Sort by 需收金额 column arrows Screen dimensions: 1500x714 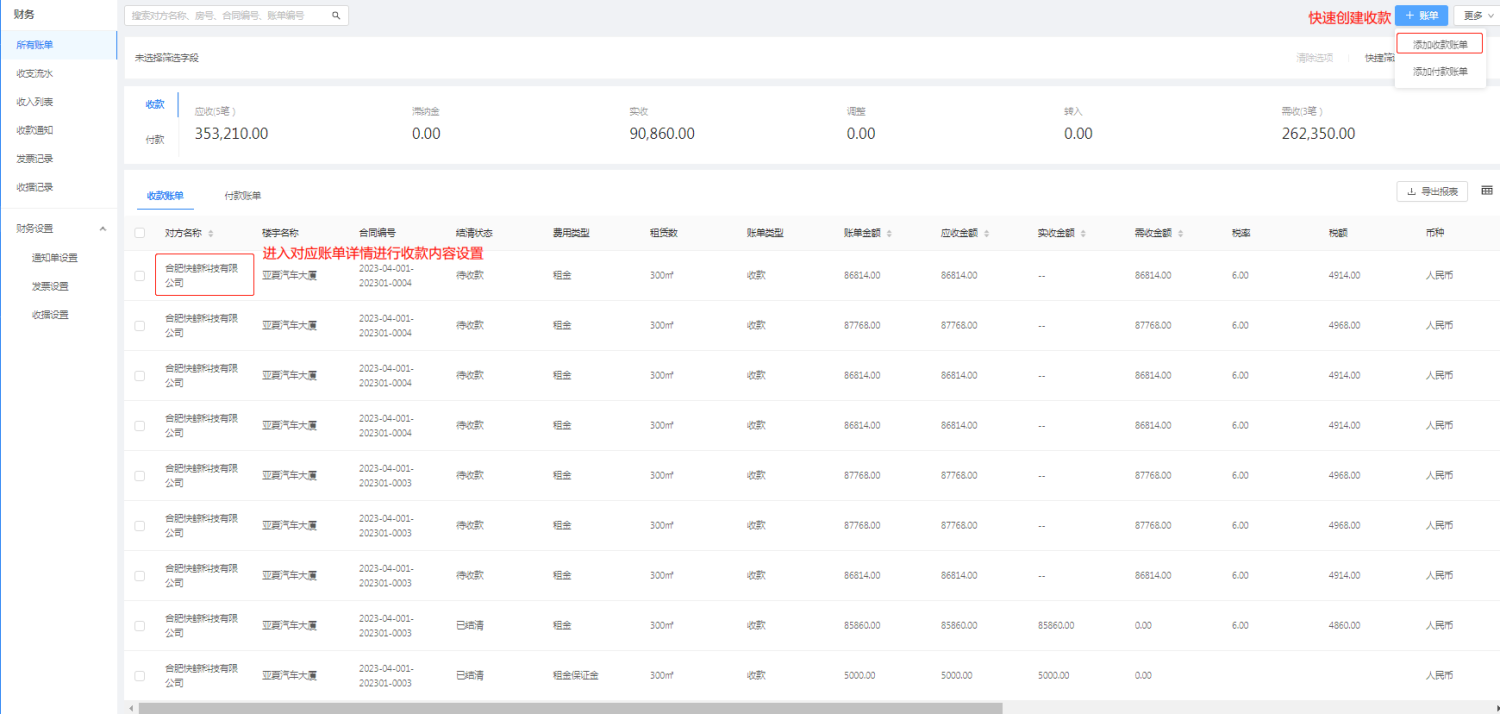click(1180, 233)
